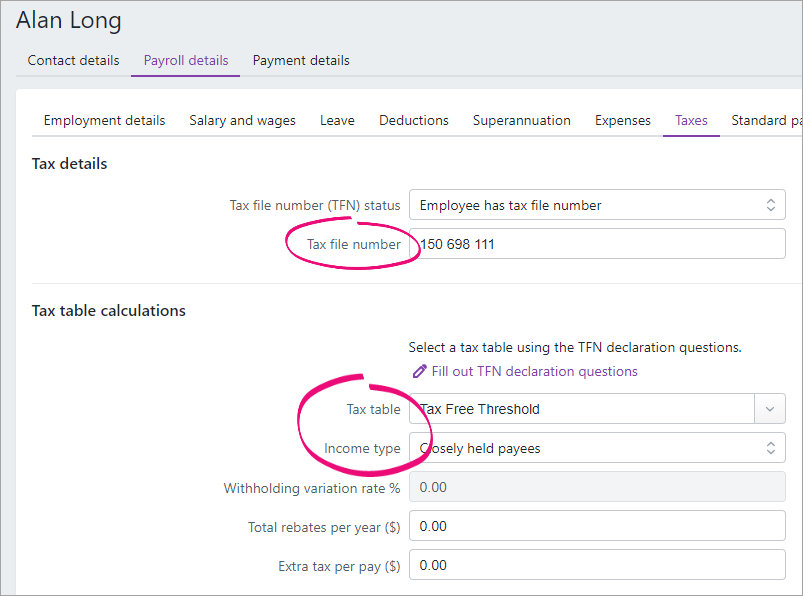
Task: Open the Expenses subtab
Action: 622,120
